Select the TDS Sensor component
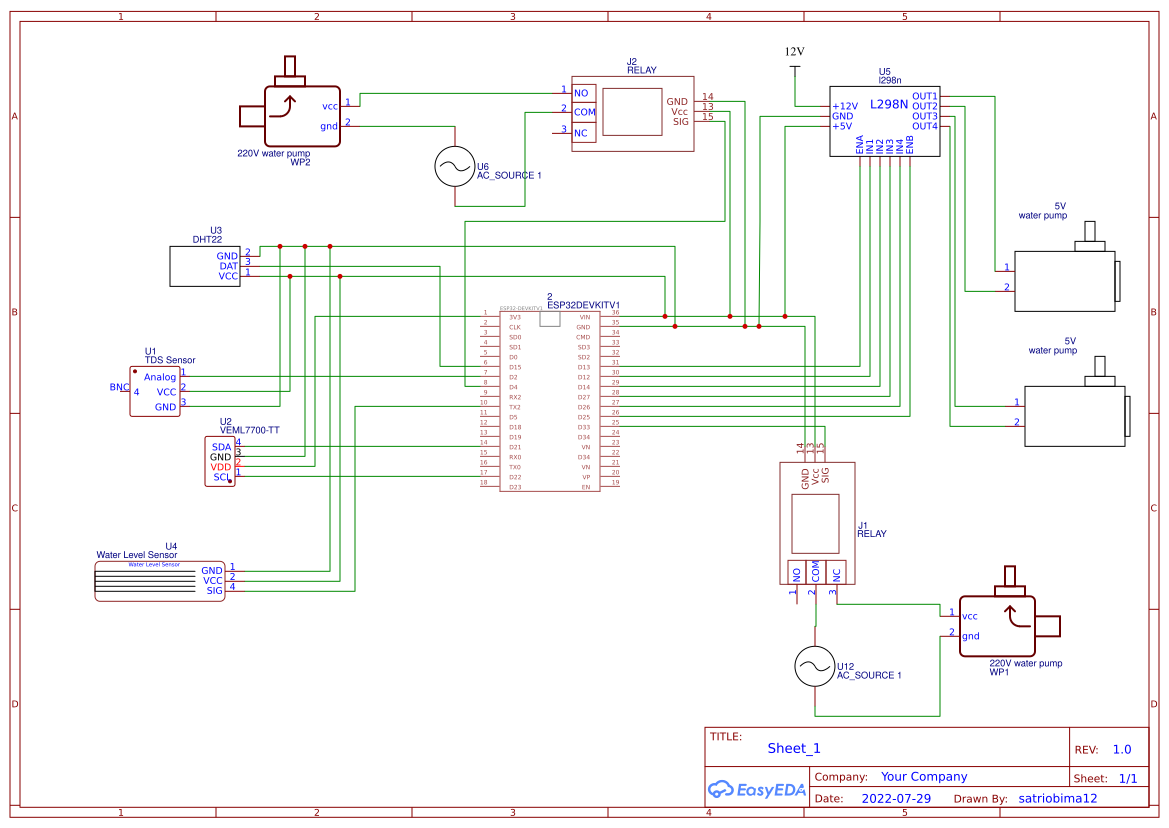 (x=155, y=391)
